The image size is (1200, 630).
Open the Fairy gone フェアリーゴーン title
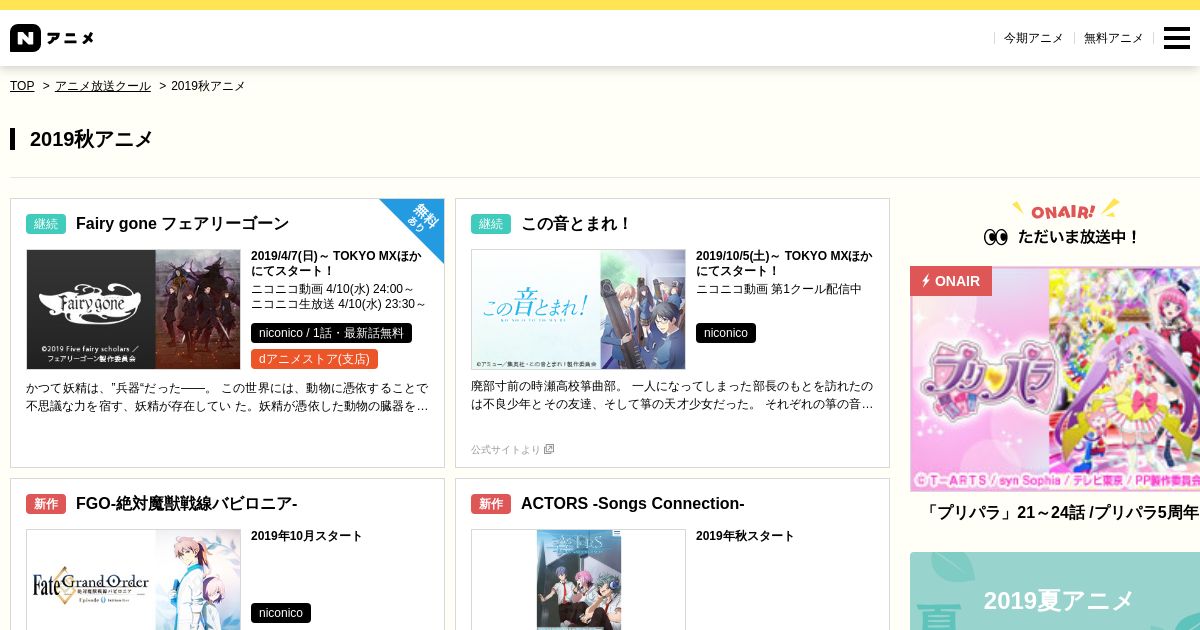point(182,224)
